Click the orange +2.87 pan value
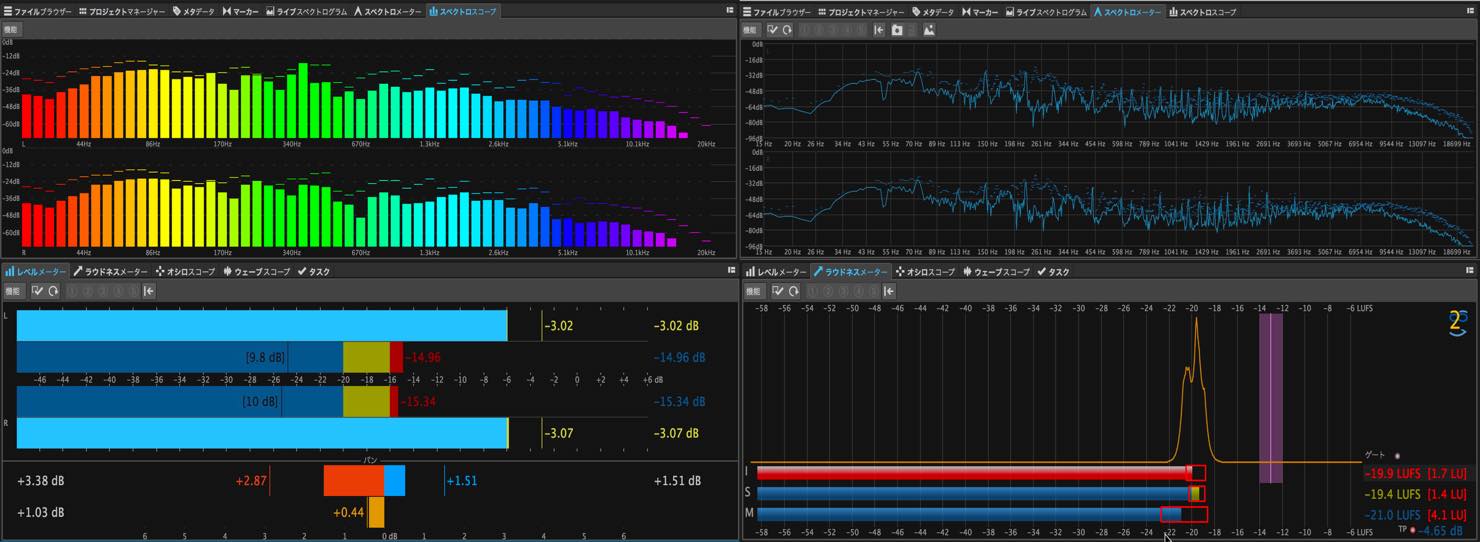 coord(251,481)
